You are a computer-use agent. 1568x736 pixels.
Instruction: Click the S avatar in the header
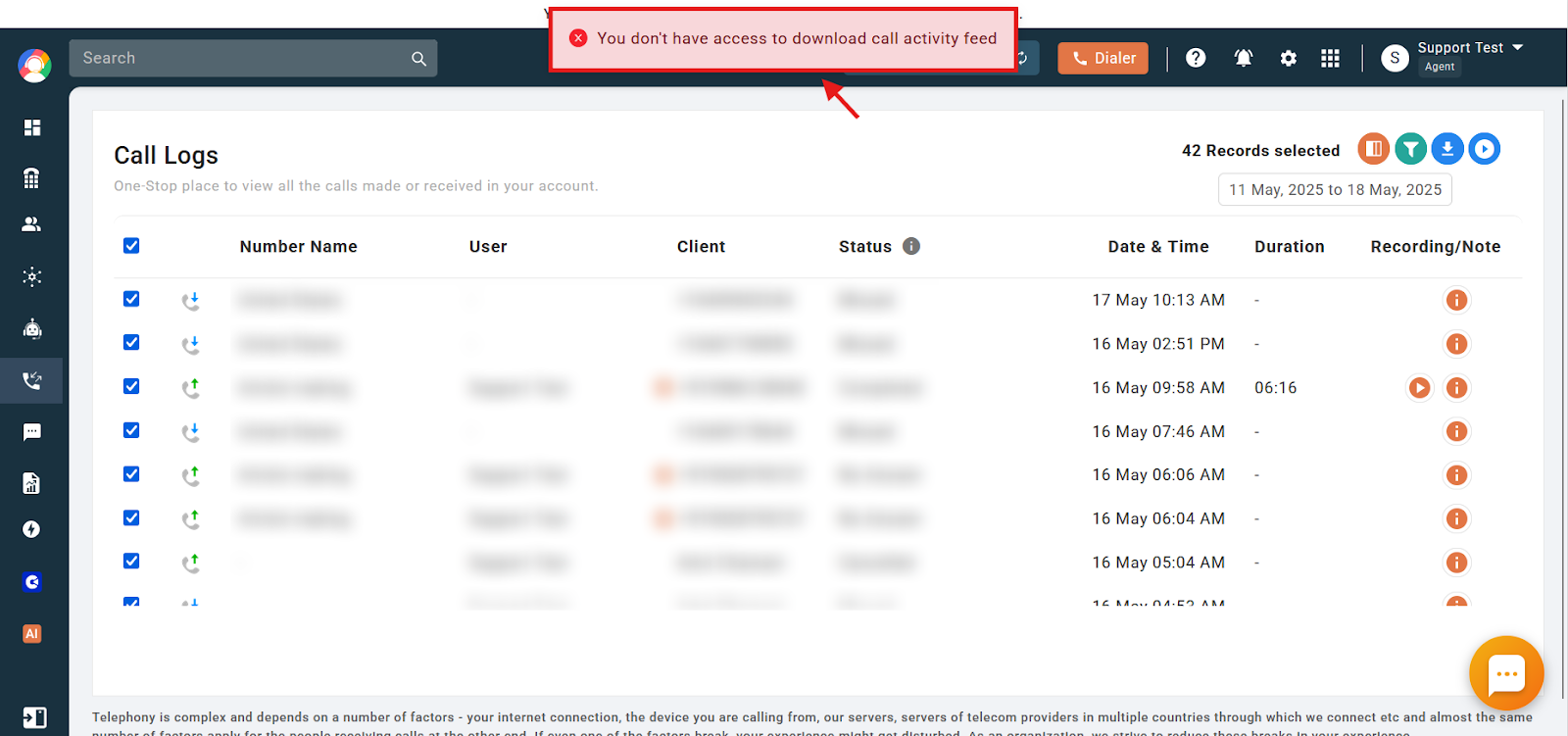1395,59
